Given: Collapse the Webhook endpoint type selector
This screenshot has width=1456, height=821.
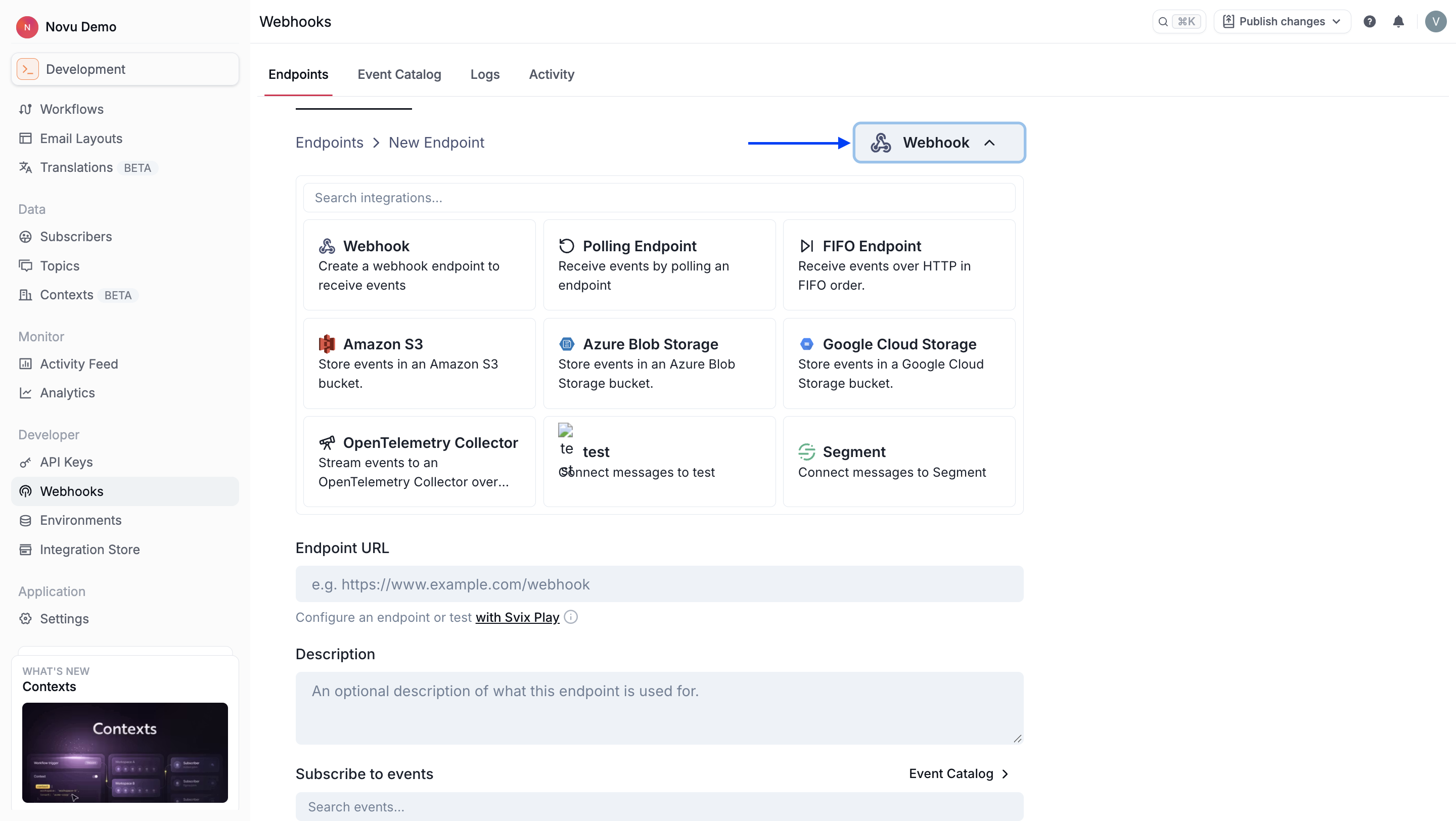Looking at the screenshot, I should 938,143.
